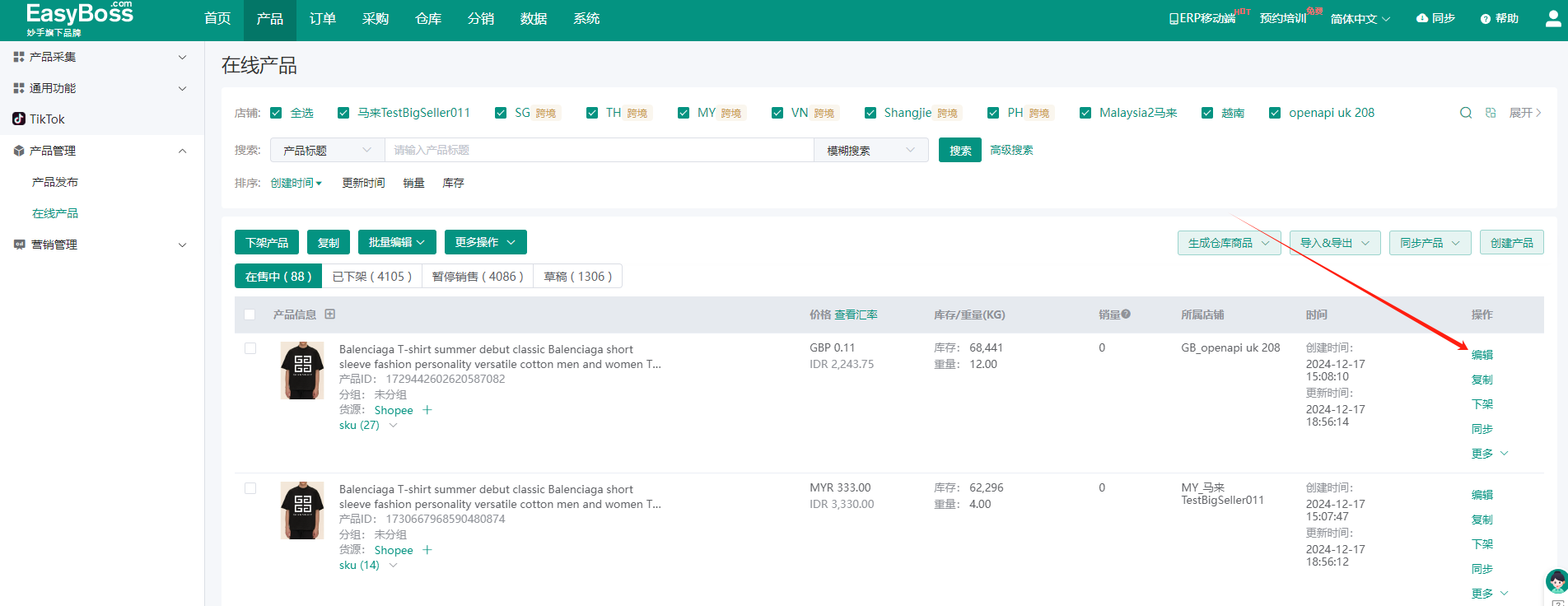Click 查看汇率 link in price header
The width and height of the screenshot is (1568, 606).
click(x=856, y=315)
